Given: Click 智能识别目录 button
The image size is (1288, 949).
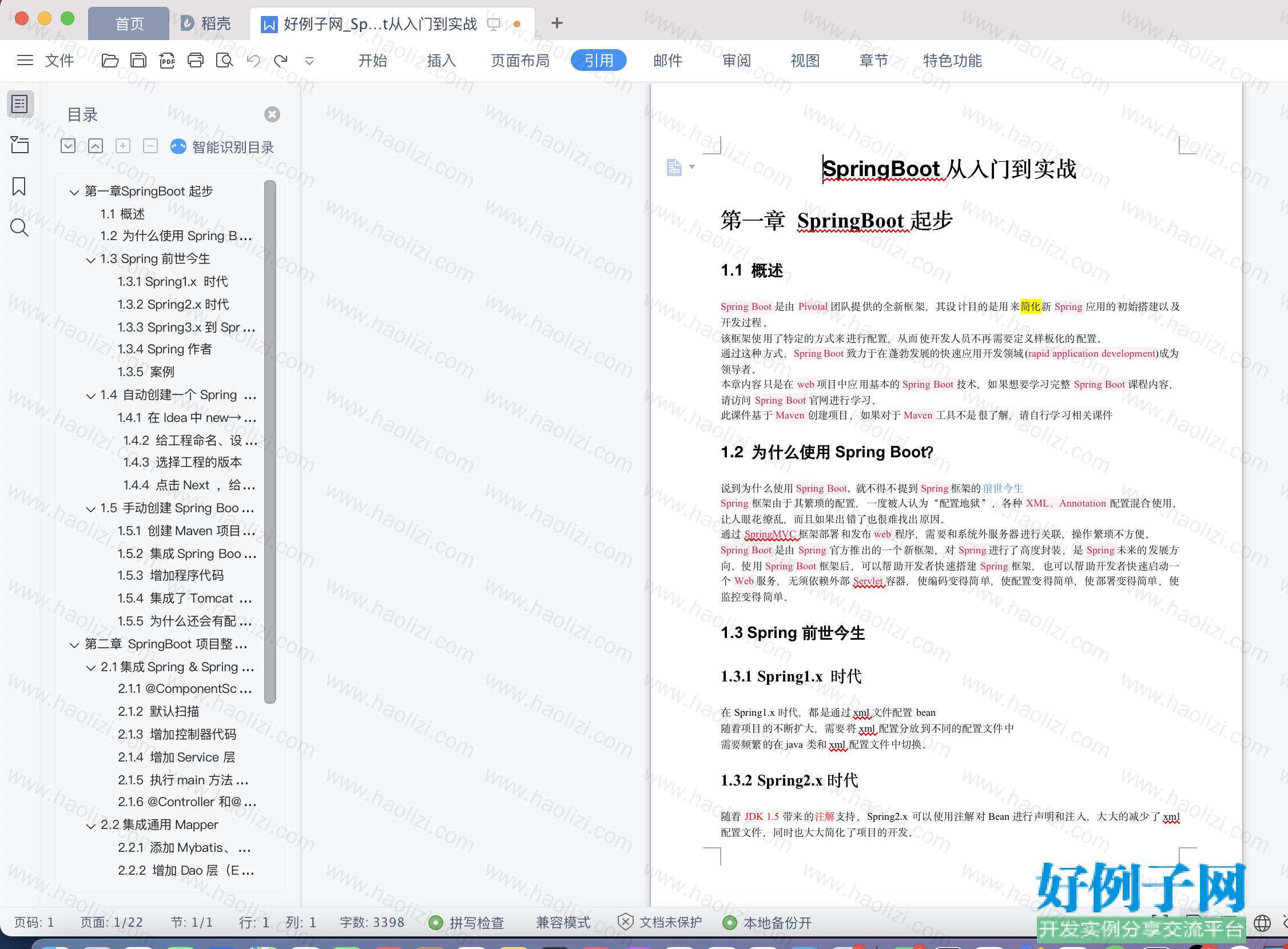Looking at the screenshot, I should tap(222, 147).
